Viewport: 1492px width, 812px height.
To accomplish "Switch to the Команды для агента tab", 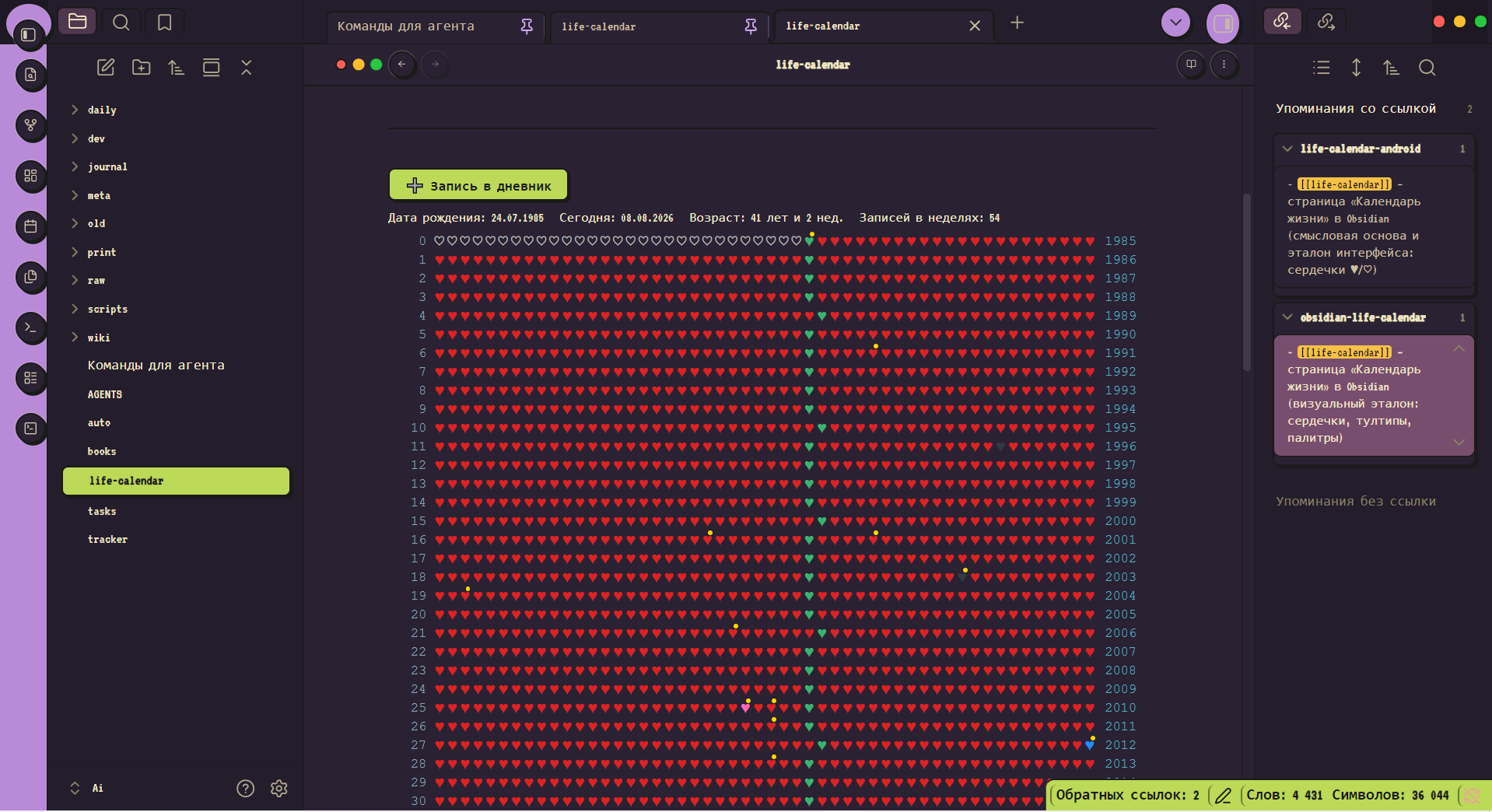I will coord(405,26).
